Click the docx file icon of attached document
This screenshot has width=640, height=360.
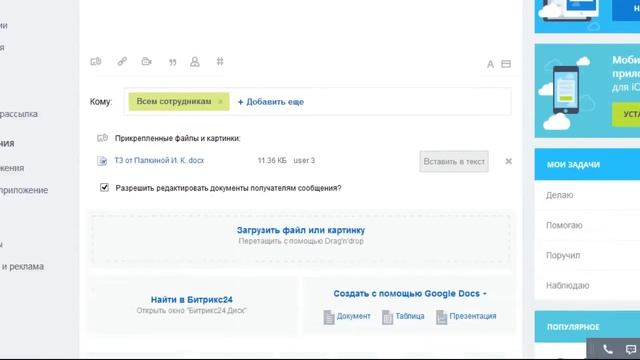(x=102, y=161)
